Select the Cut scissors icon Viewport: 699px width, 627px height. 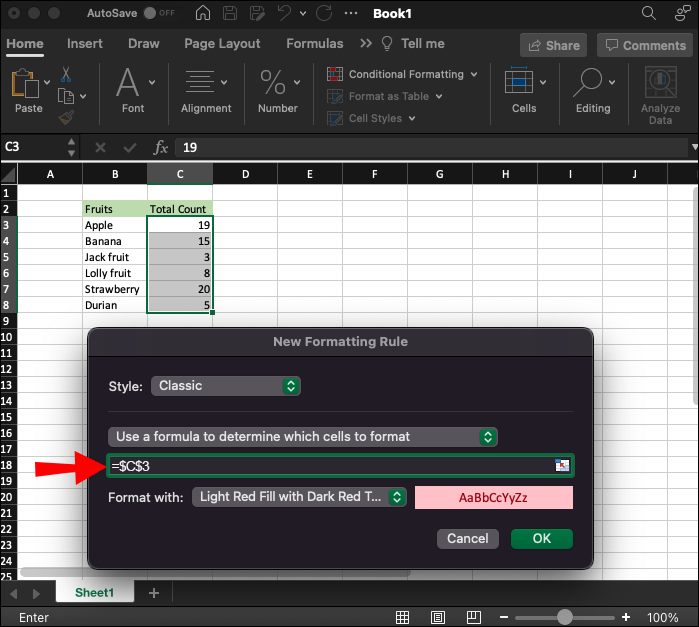click(x=66, y=75)
